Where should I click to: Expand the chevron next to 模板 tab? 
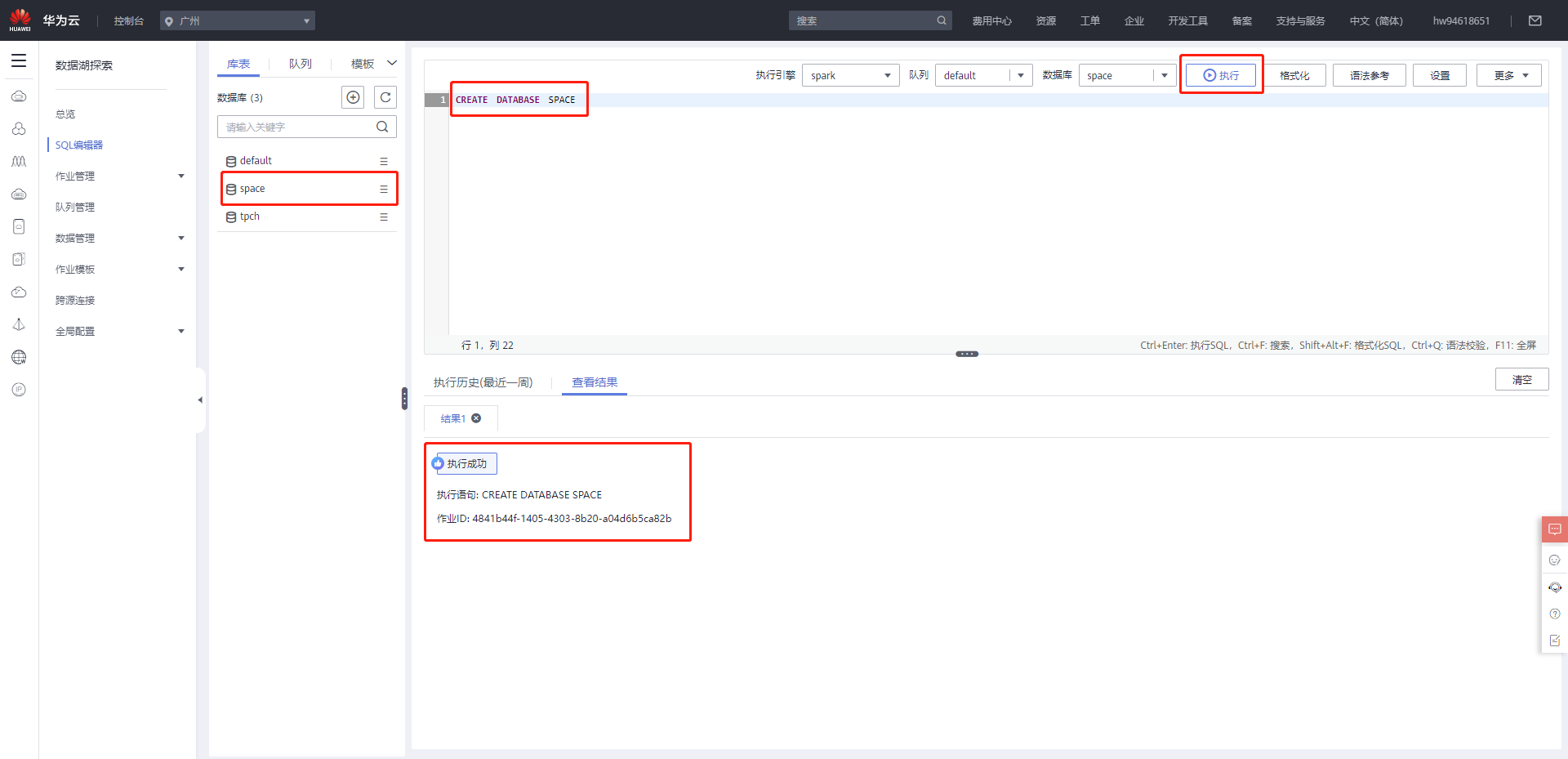pos(392,63)
